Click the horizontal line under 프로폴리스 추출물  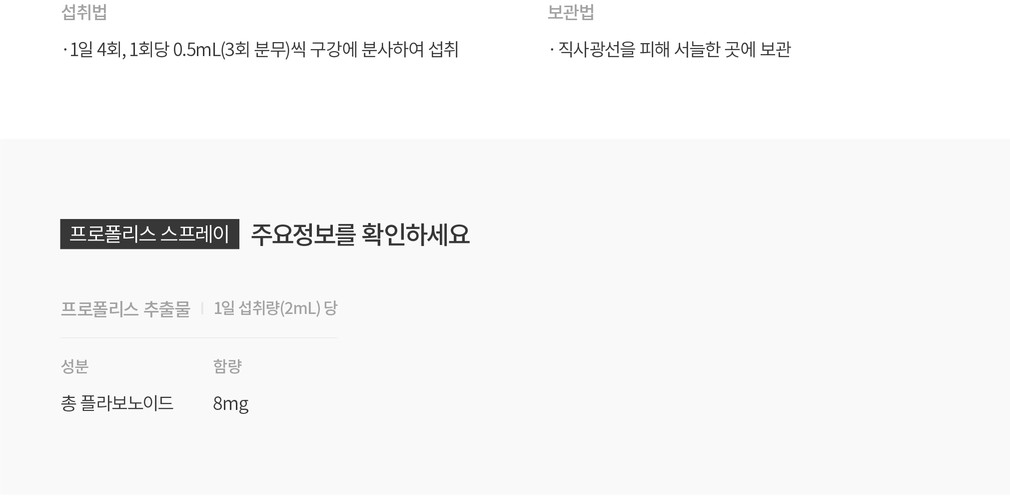[x=198, y=337]
